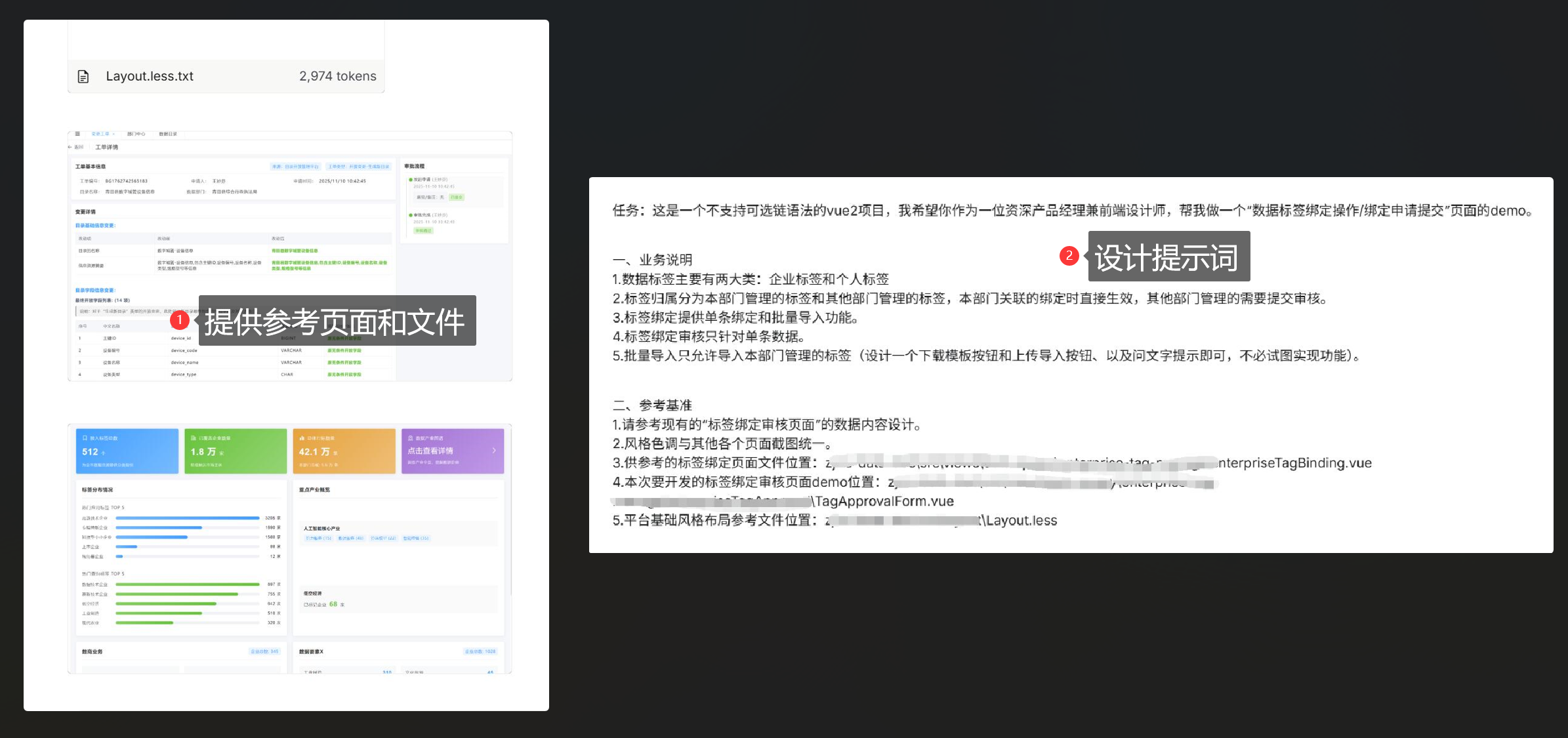Click the document icon on green 1.8万 card
1568x738 pixels.
[x=193, y=438]
